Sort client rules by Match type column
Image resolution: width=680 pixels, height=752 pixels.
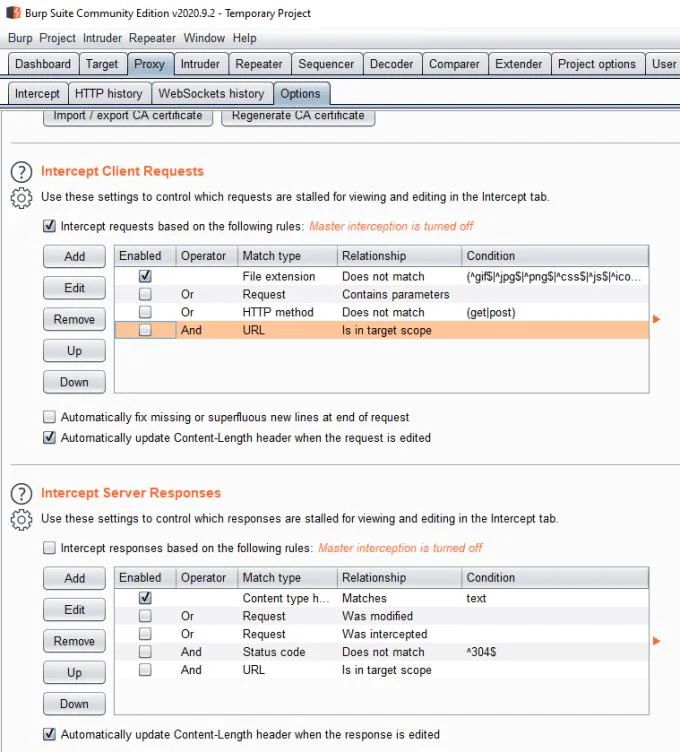[x=288, y=256]
